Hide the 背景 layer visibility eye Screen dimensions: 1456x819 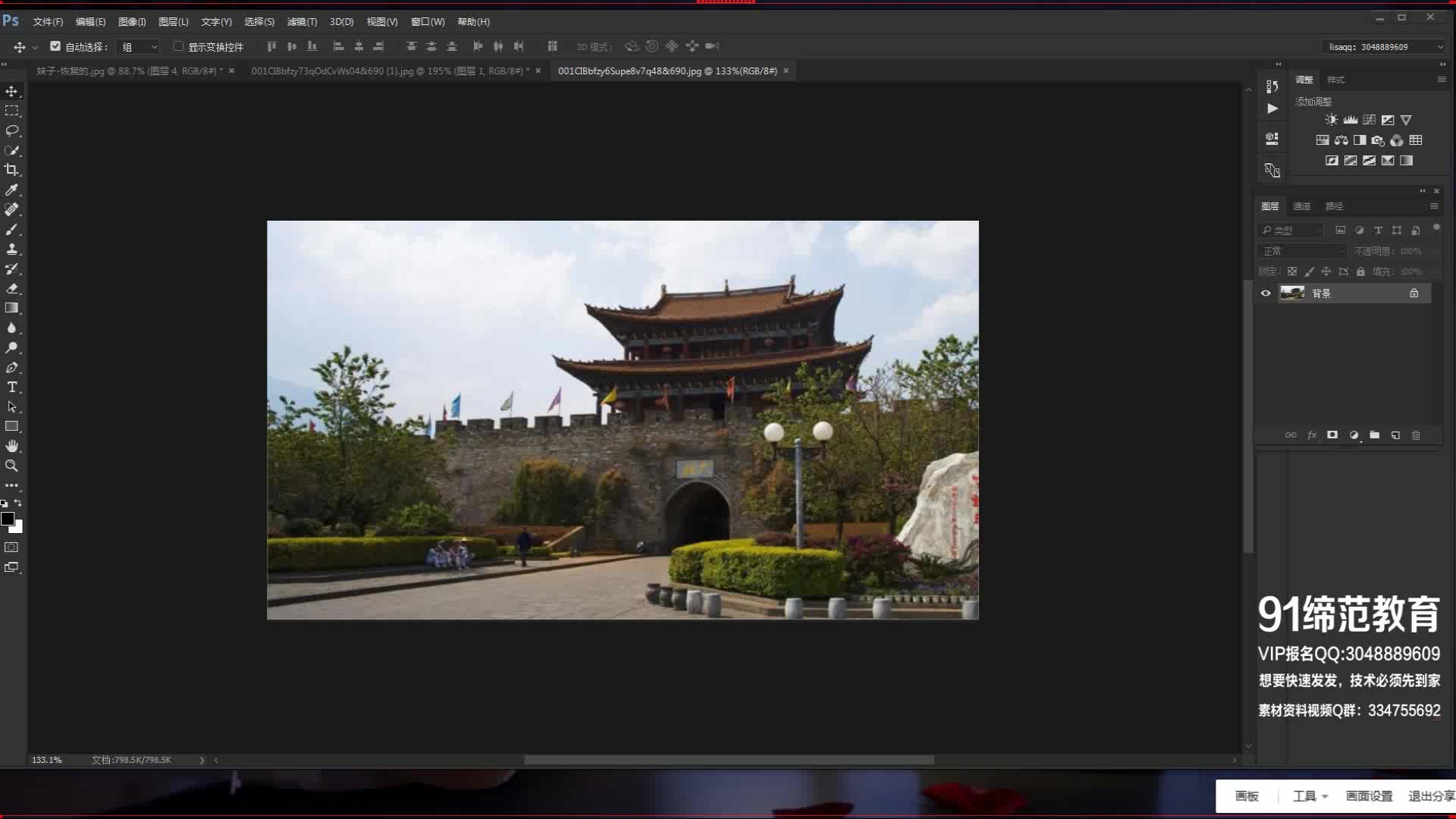click(x=1266, y=293)
